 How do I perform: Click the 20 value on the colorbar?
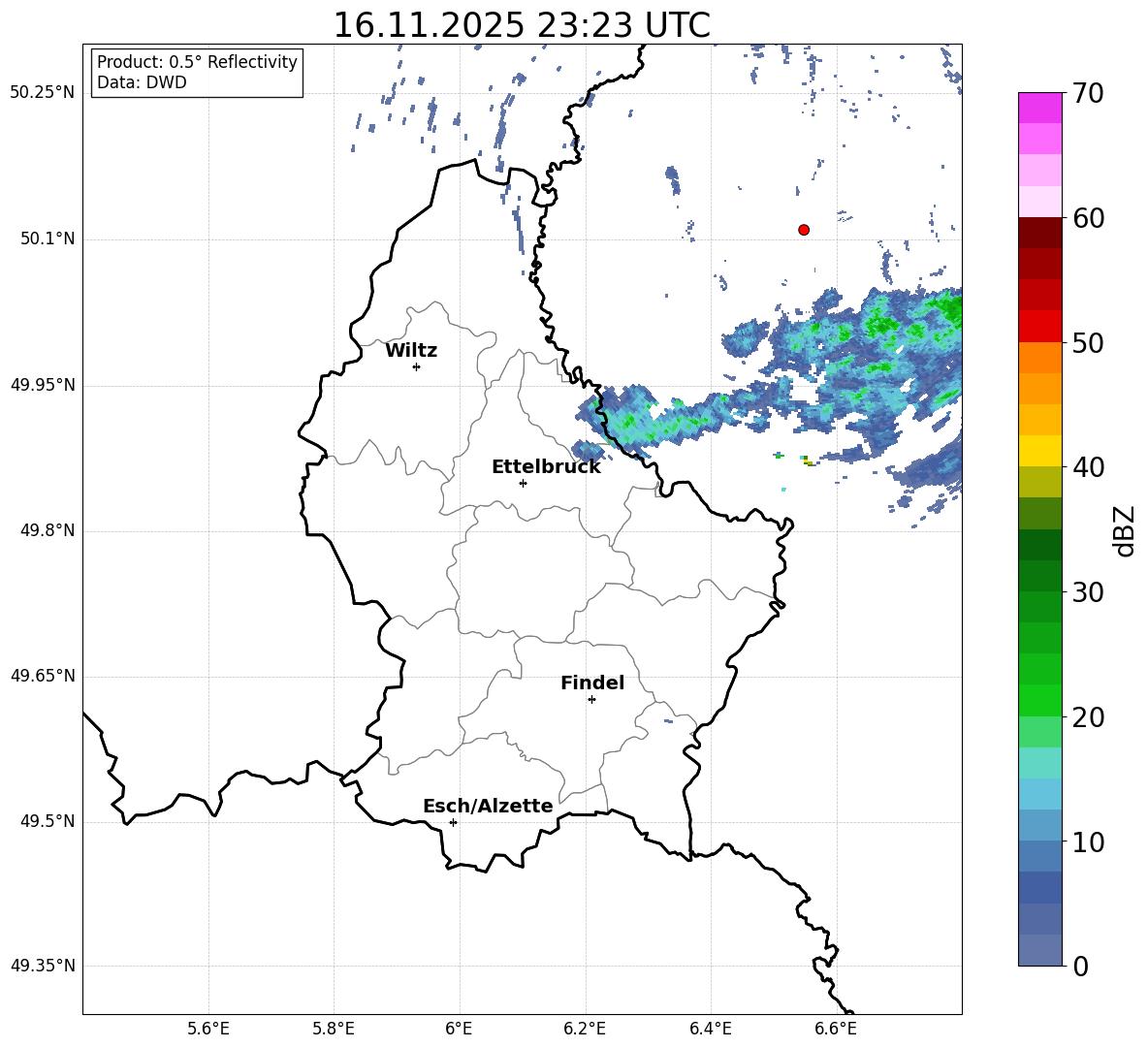pyautogui.click(x=1088, y=716)
